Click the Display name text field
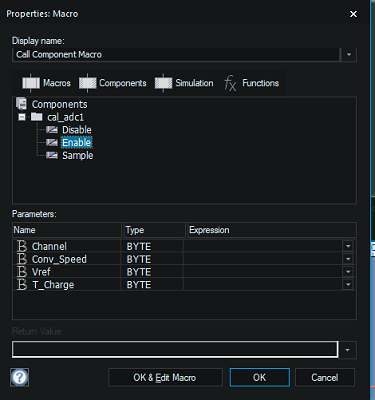Screen dimensions: 375x400 click(176, 54)
